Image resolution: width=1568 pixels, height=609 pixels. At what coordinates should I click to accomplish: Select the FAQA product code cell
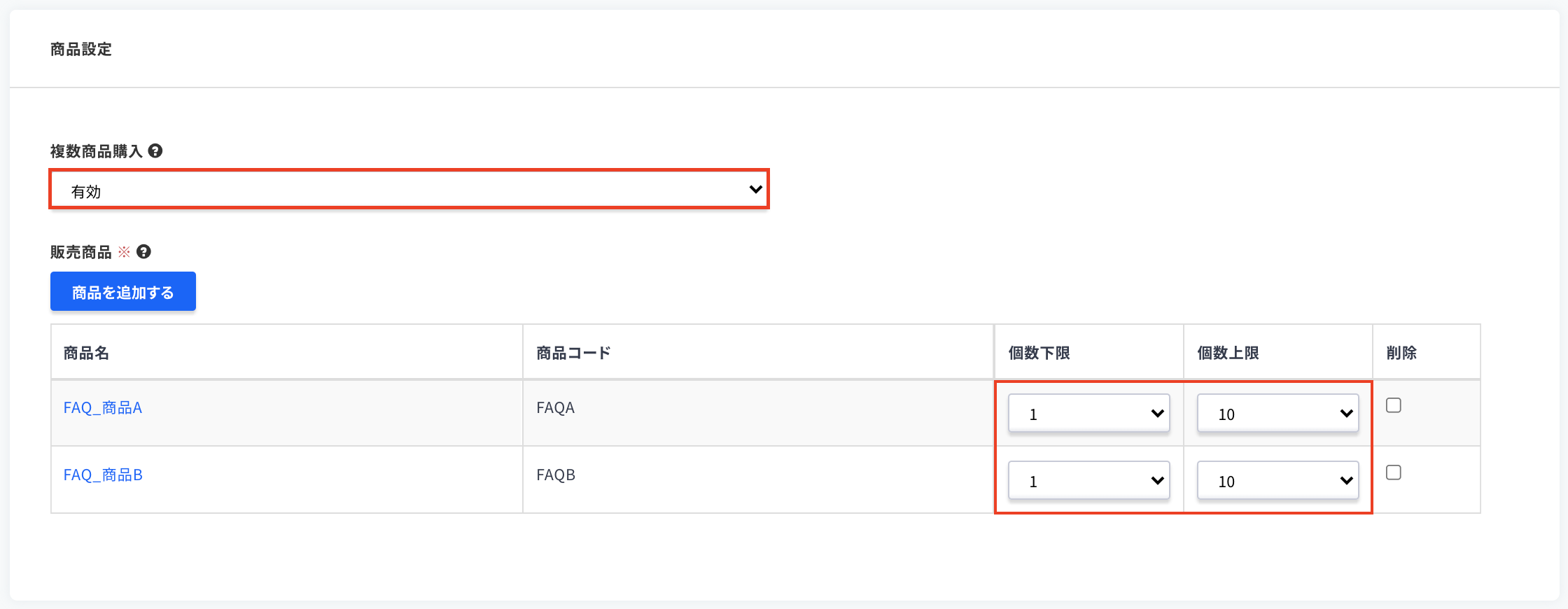coord(555,407)
